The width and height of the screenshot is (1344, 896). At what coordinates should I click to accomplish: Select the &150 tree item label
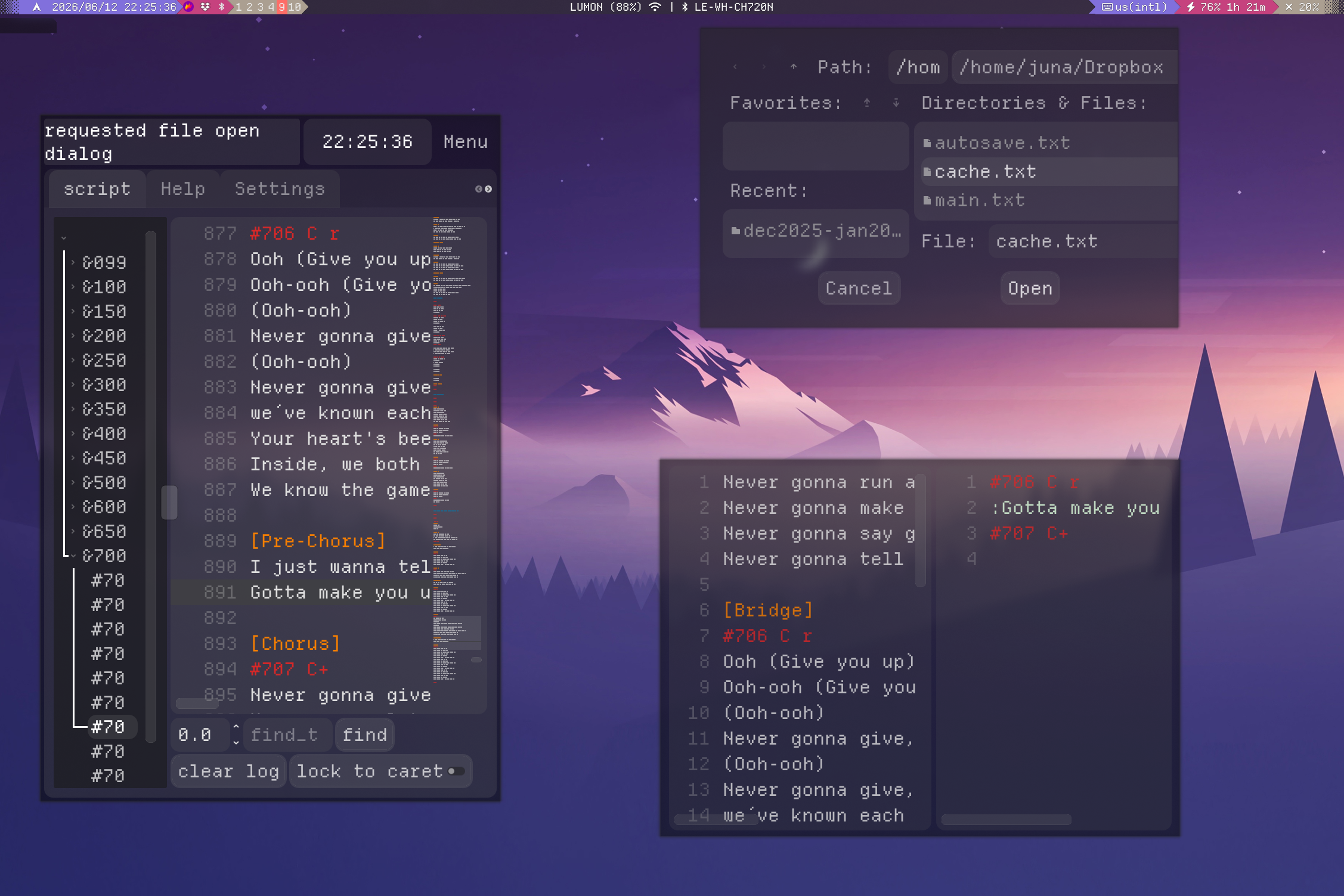(104, 311)
